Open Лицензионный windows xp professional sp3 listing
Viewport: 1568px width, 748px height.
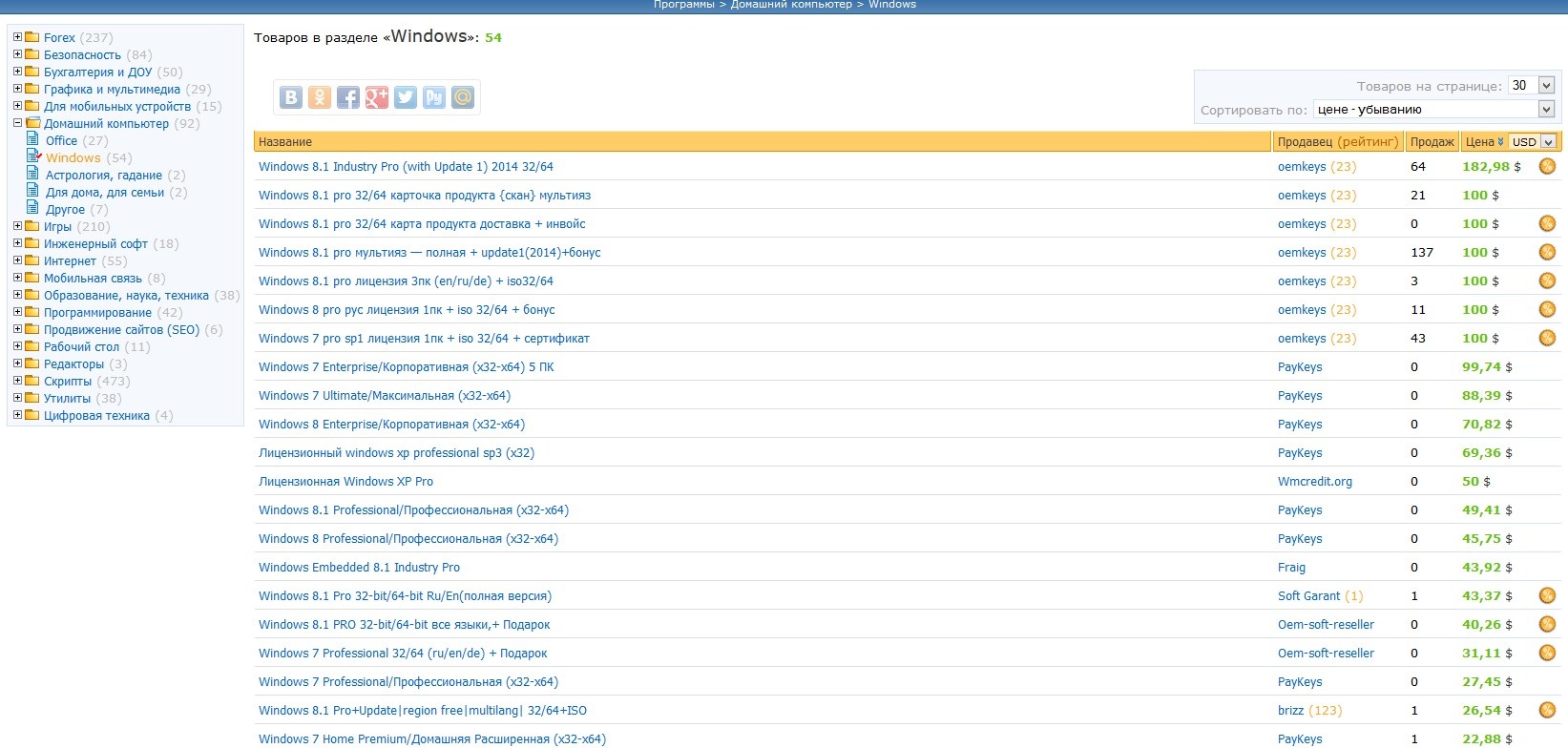(396, 452)
